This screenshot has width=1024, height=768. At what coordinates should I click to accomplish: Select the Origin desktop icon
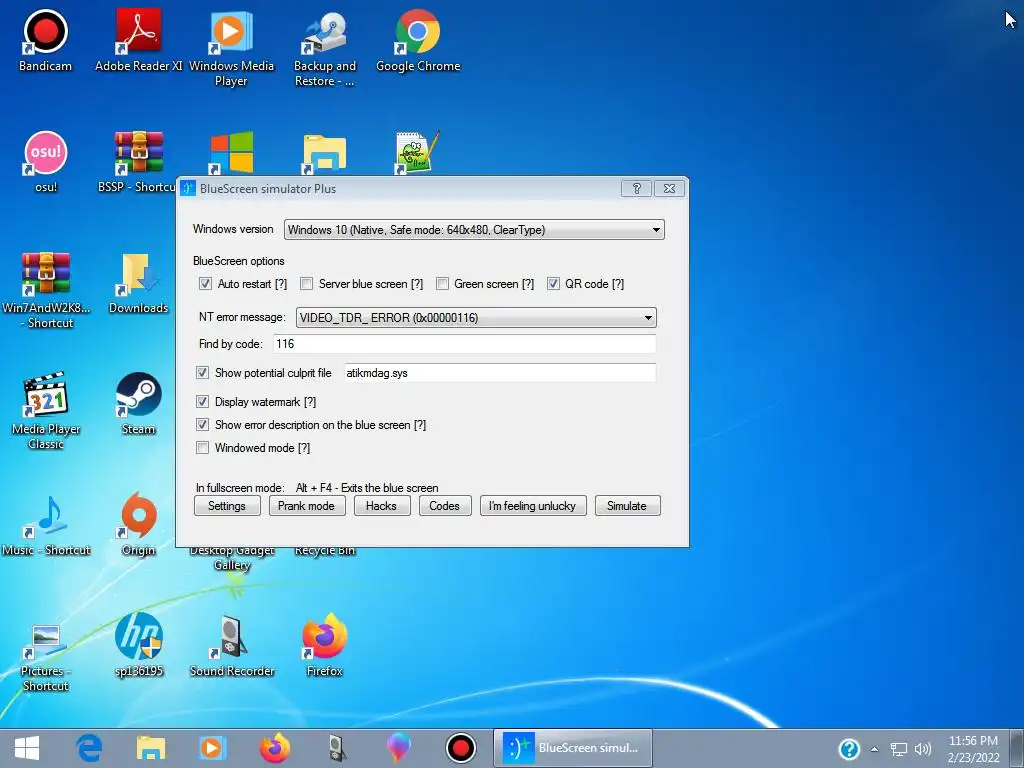(x=138, y=525)
